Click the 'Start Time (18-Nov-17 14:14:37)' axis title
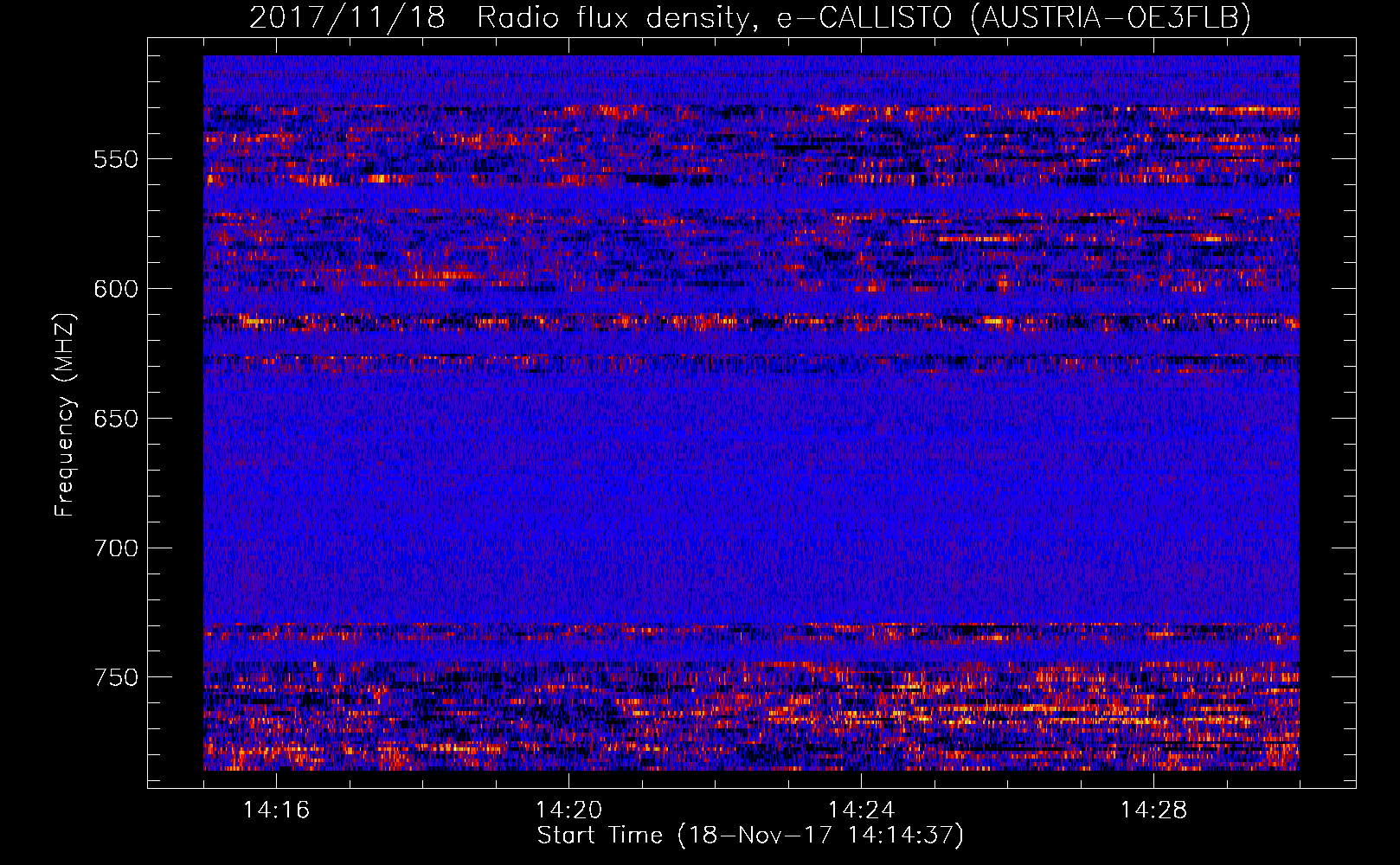 (x=750, y=836)
